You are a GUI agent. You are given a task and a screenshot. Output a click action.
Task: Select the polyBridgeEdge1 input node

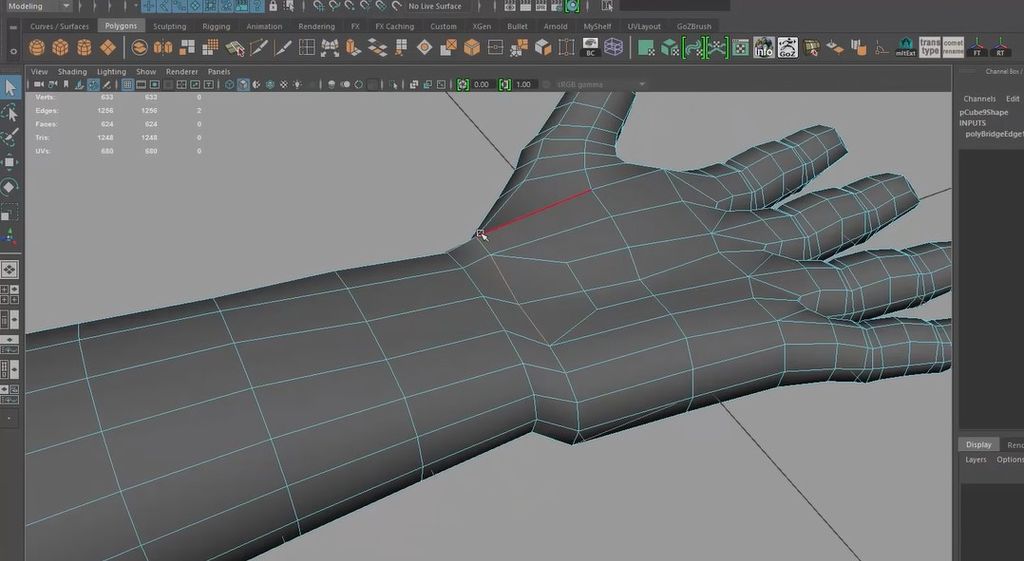tap(995, 135)
